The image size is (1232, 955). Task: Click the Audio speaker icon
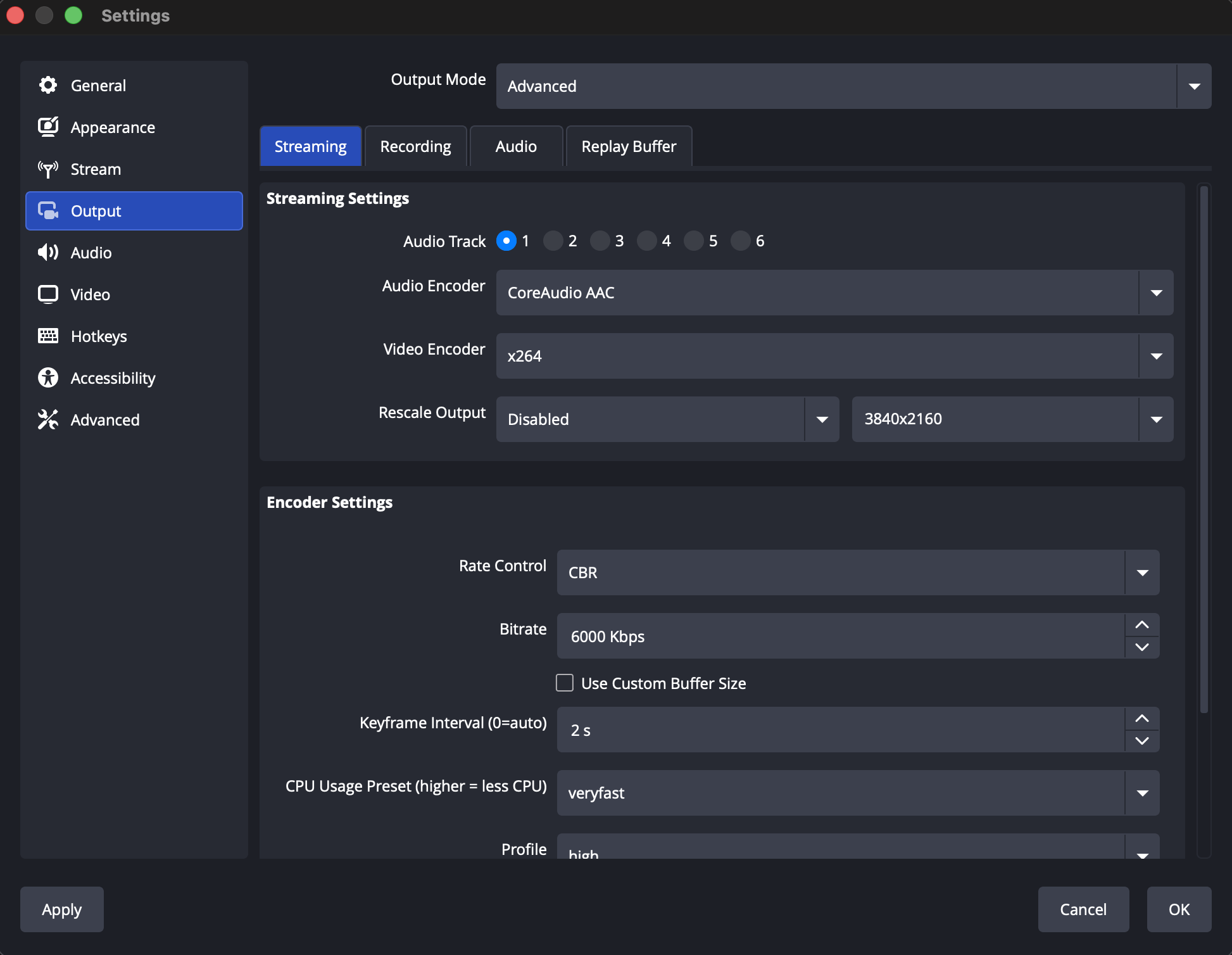48,252
